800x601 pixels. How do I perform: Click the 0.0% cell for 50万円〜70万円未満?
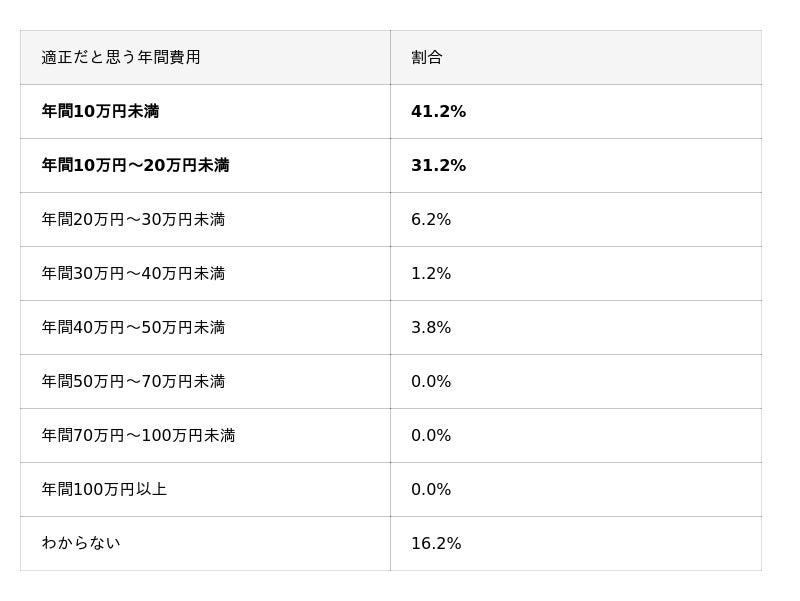pos(431,382)
